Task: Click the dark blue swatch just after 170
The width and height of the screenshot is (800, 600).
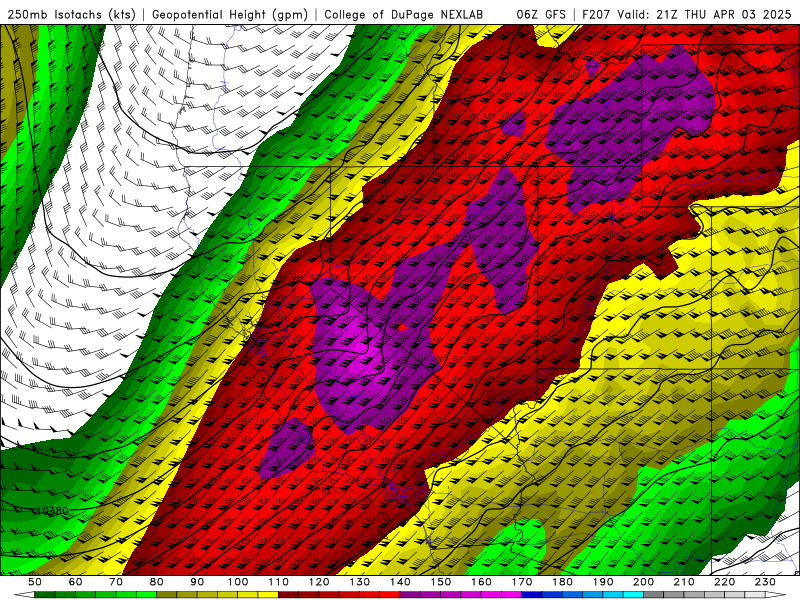Action: point(532,595)
